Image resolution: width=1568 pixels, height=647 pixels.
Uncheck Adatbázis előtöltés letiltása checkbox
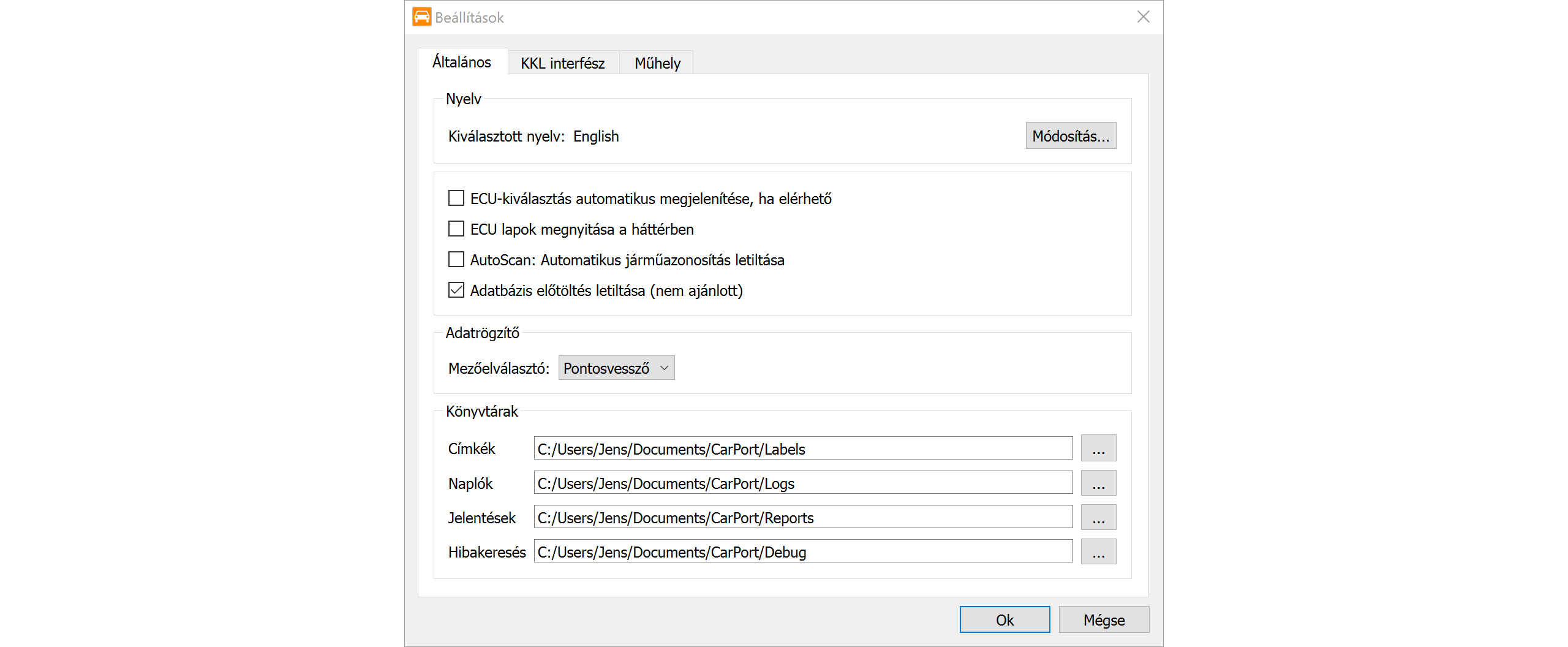456,290
